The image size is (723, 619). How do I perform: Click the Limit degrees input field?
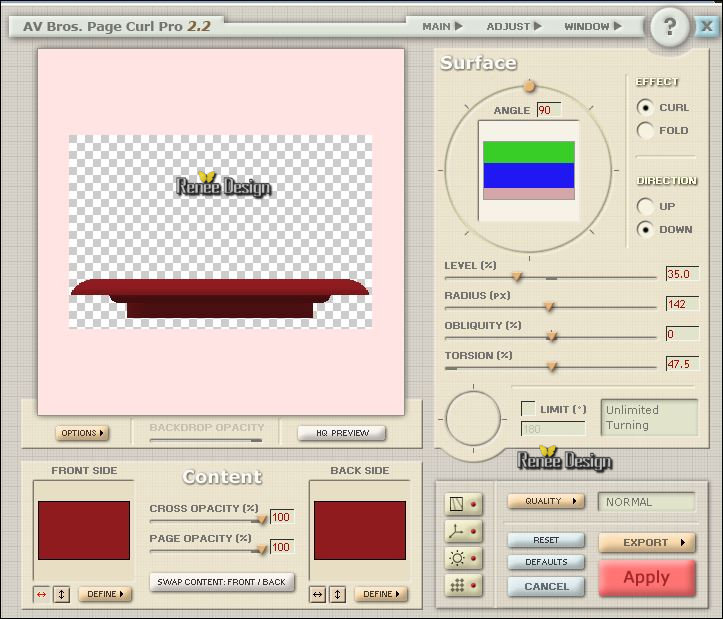coord(553,429)
